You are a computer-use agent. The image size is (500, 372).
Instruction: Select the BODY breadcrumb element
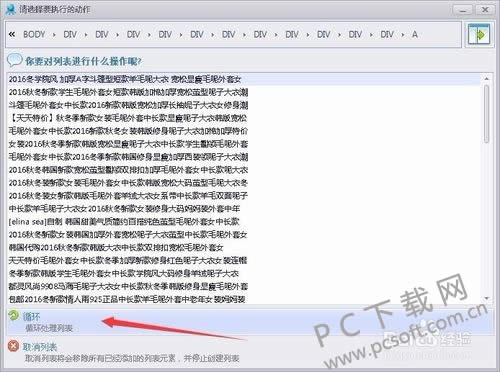(x=34, y=34)
